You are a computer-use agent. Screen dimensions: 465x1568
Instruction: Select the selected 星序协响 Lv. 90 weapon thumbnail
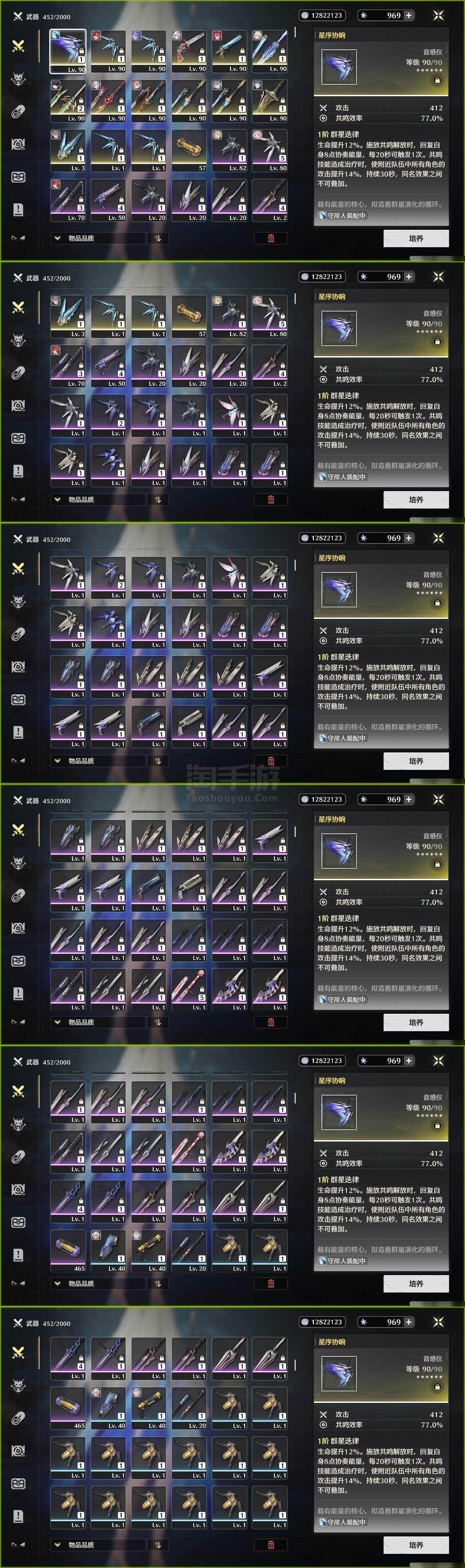(x=68, y=52)
